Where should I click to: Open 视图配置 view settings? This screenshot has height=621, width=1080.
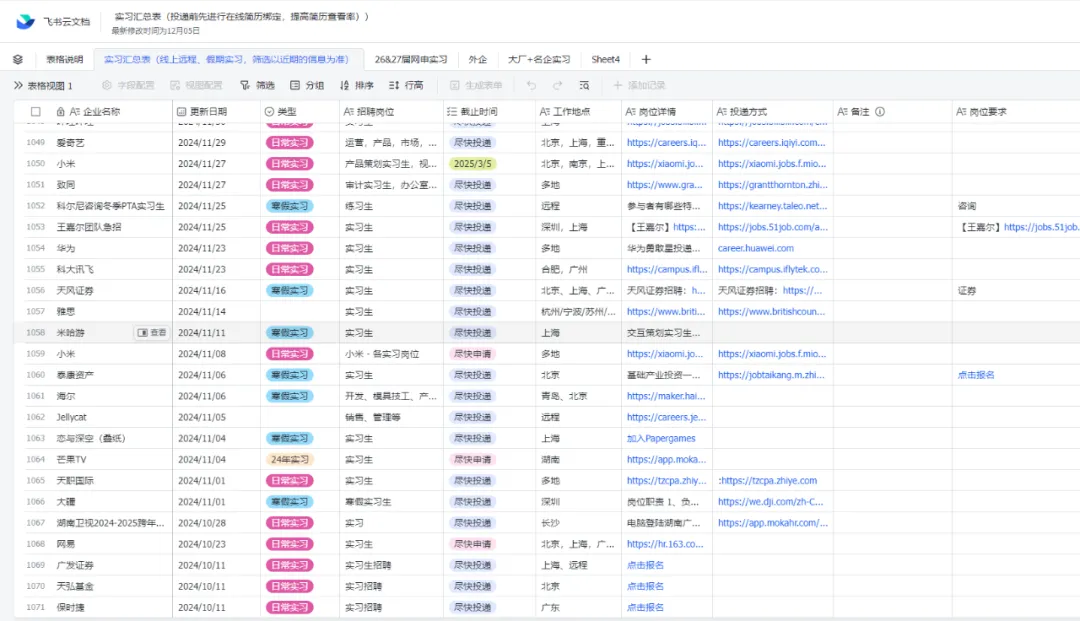[x=196, y=85]
